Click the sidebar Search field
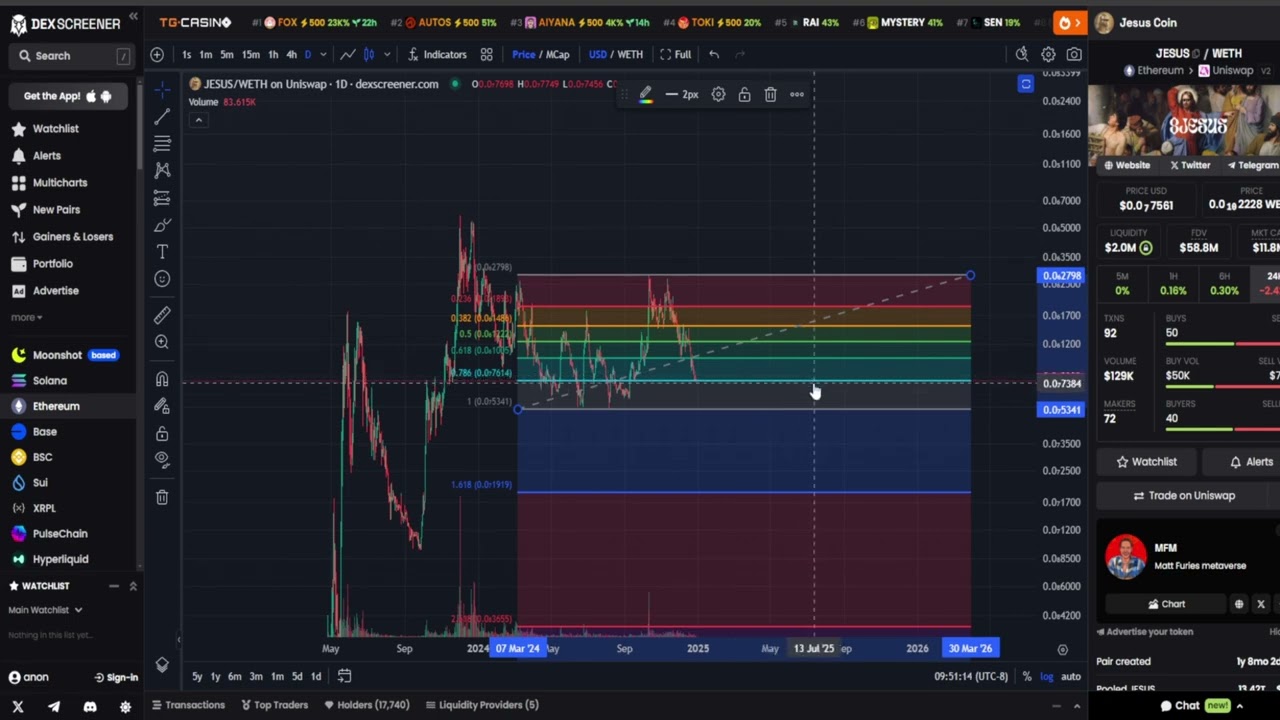 pyautogui.click(x=70, y=56)
